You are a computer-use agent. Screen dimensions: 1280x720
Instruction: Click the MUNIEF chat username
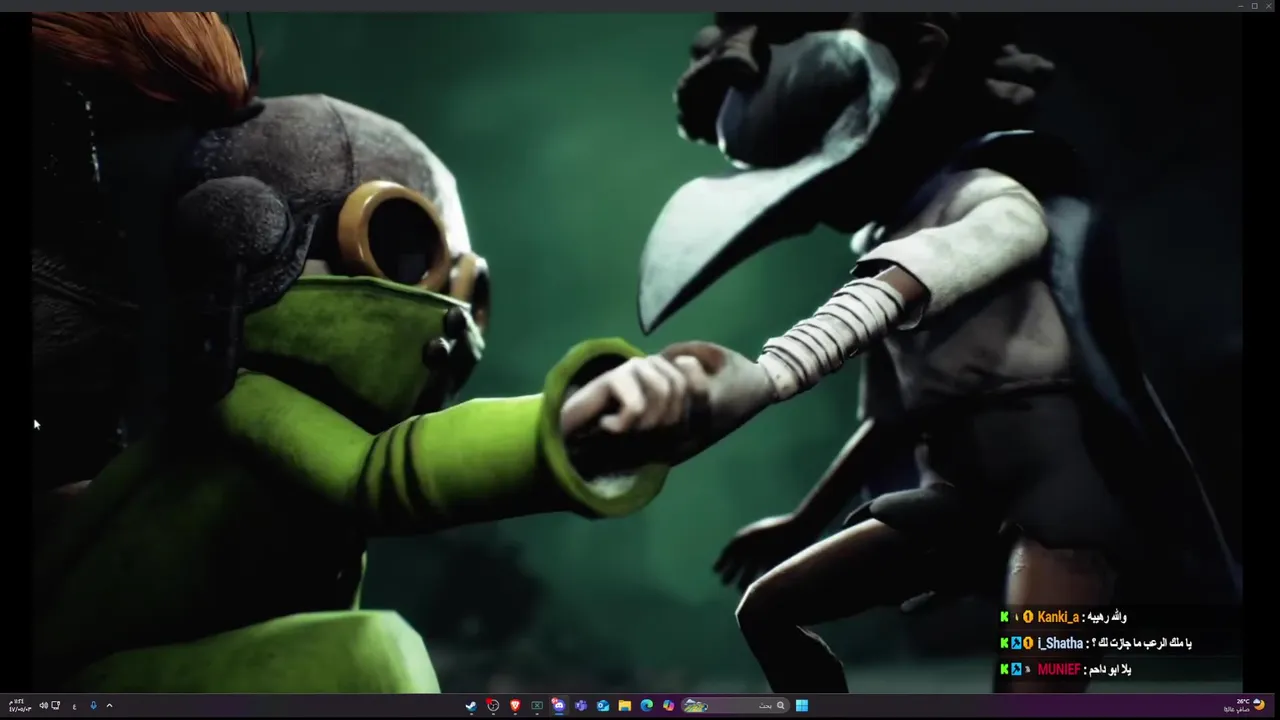click(x=1059, y=669)
